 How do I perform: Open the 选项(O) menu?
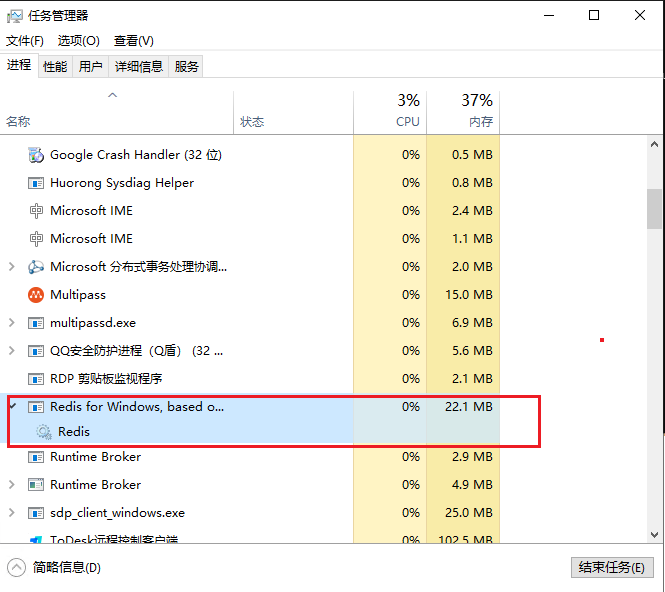pos(79,41)
